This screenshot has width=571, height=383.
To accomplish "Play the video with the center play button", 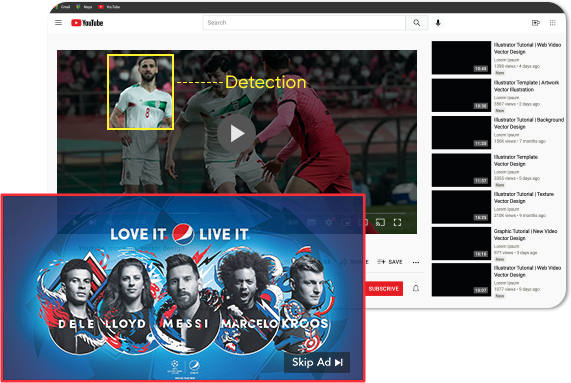I will (x=236, y=134).
